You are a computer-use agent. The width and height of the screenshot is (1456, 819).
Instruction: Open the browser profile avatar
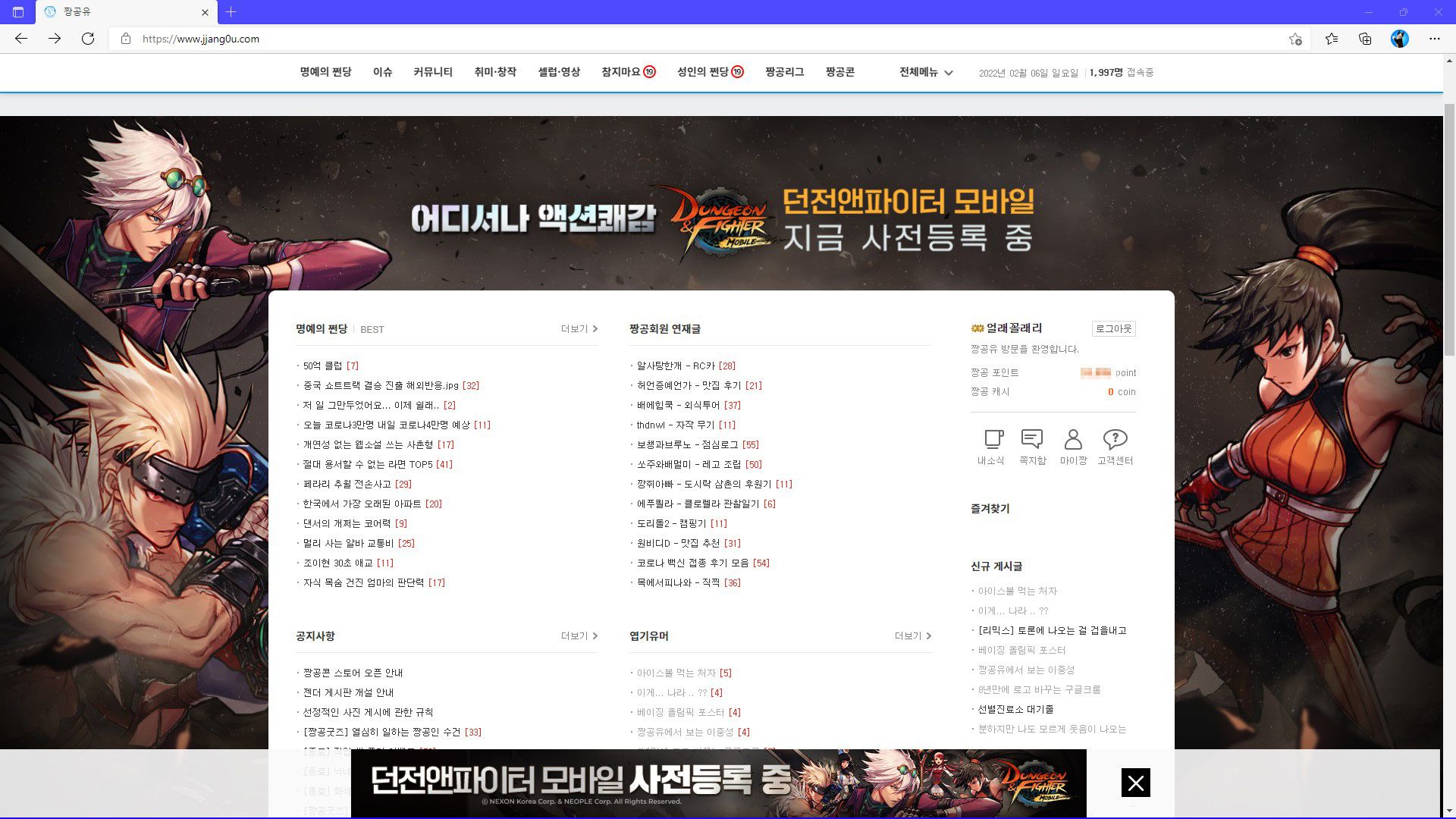pyautogui.click(x=1400, y=39)
